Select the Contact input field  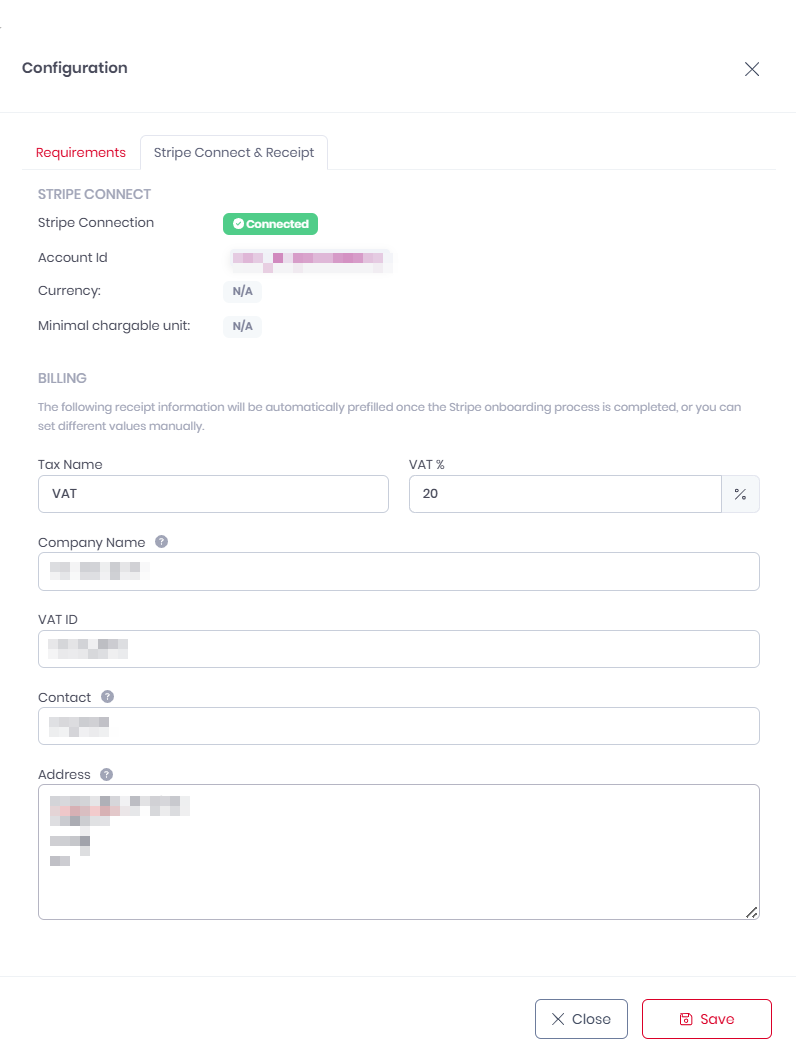pyautogui.click(x=398, y=726)
